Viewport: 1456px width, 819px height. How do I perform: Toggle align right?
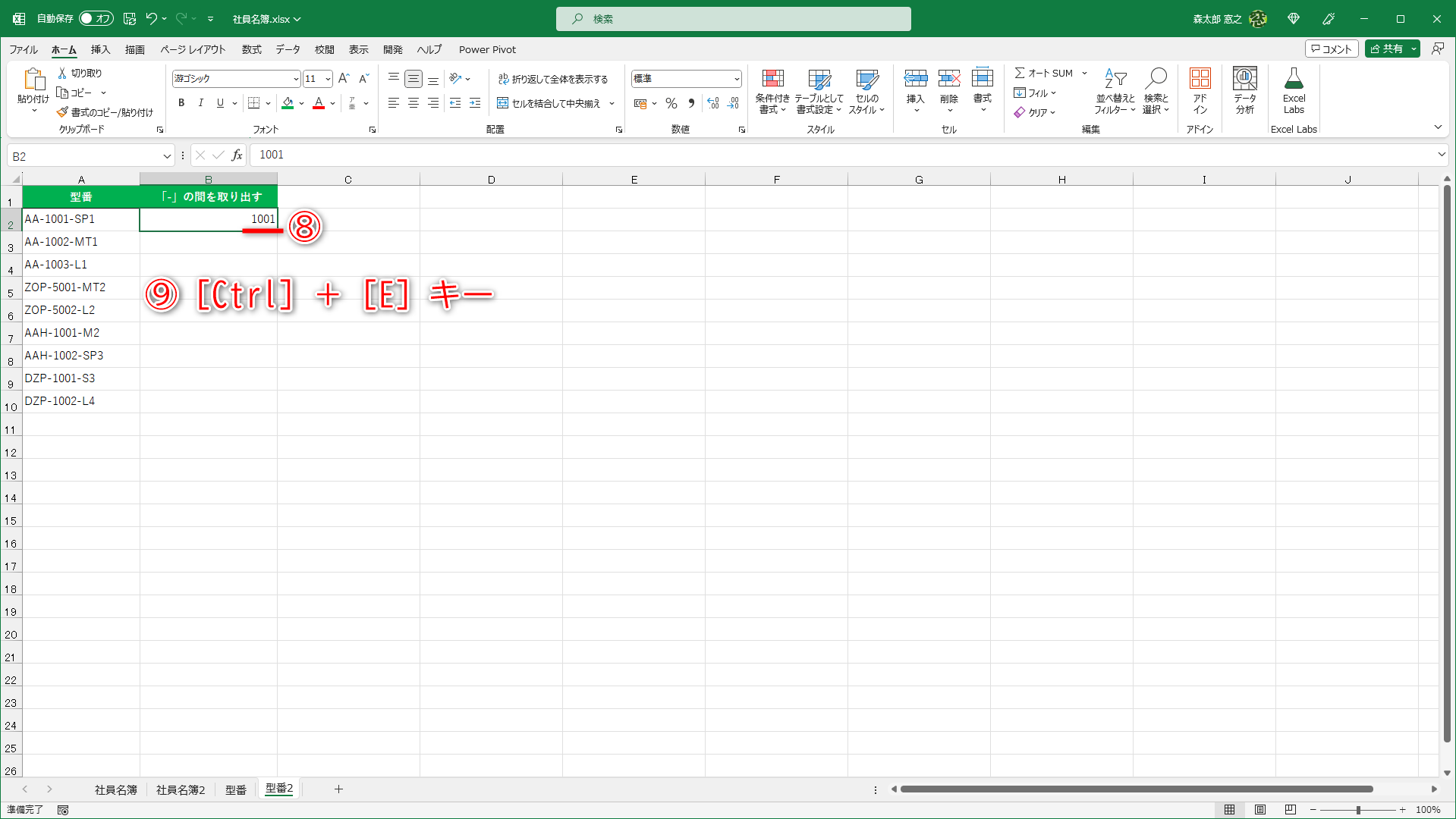pyautogui.click(x=433, y=103)
